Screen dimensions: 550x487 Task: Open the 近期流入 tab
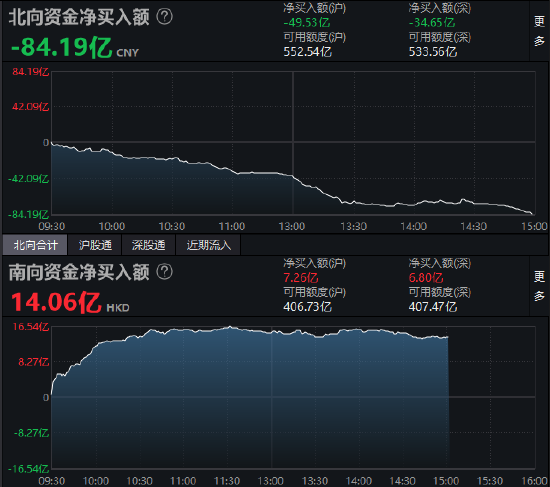tap(208, 245)
